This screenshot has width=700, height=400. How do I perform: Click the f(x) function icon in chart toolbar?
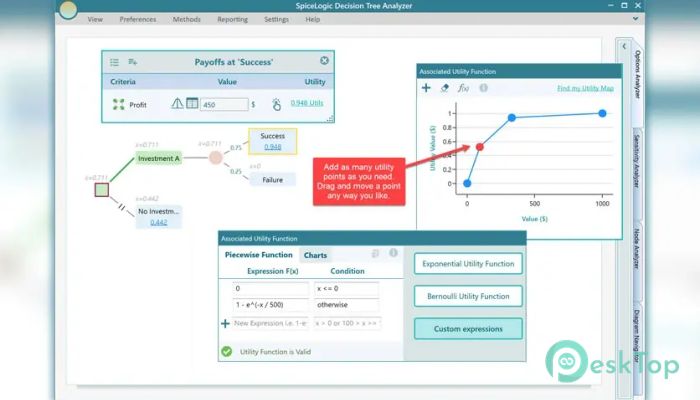[x=463, y=88]
